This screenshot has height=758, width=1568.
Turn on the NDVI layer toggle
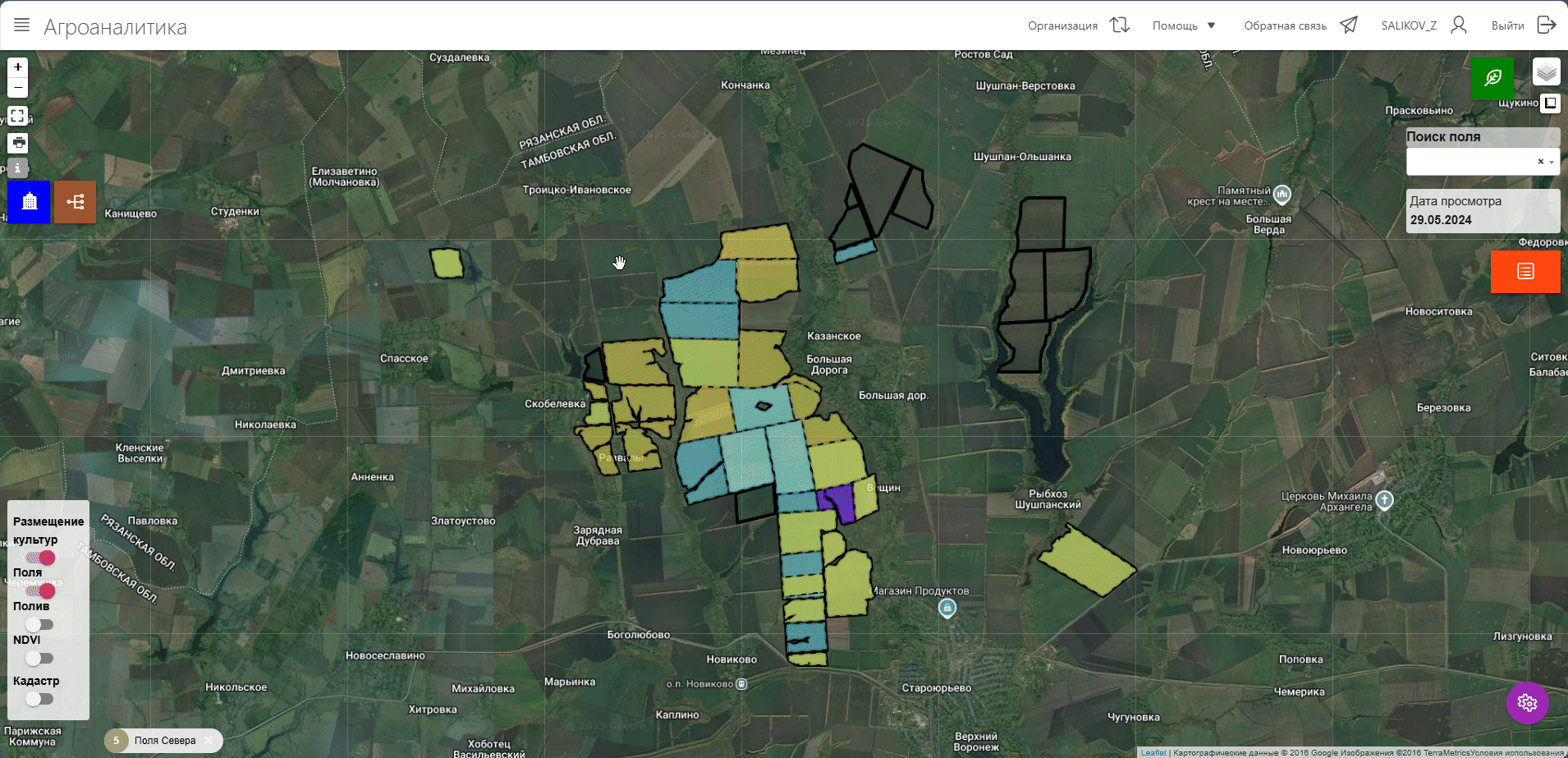coord(39,658)
